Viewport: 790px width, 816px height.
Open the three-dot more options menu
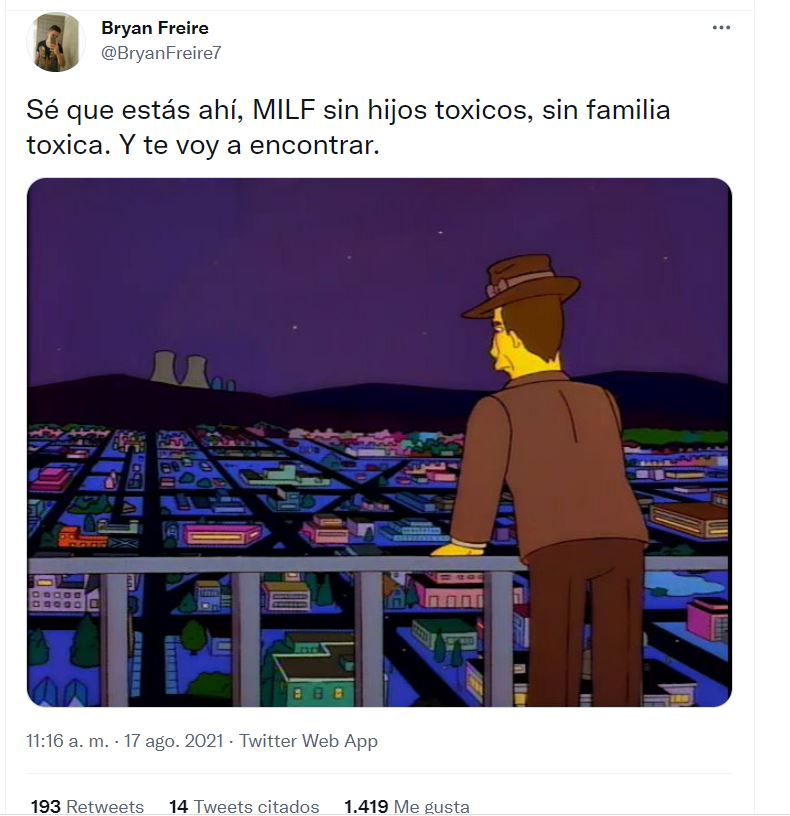721,28
